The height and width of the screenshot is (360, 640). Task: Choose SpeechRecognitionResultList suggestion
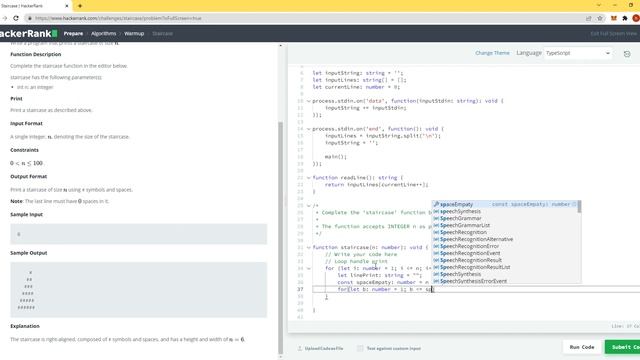(505, 267)
